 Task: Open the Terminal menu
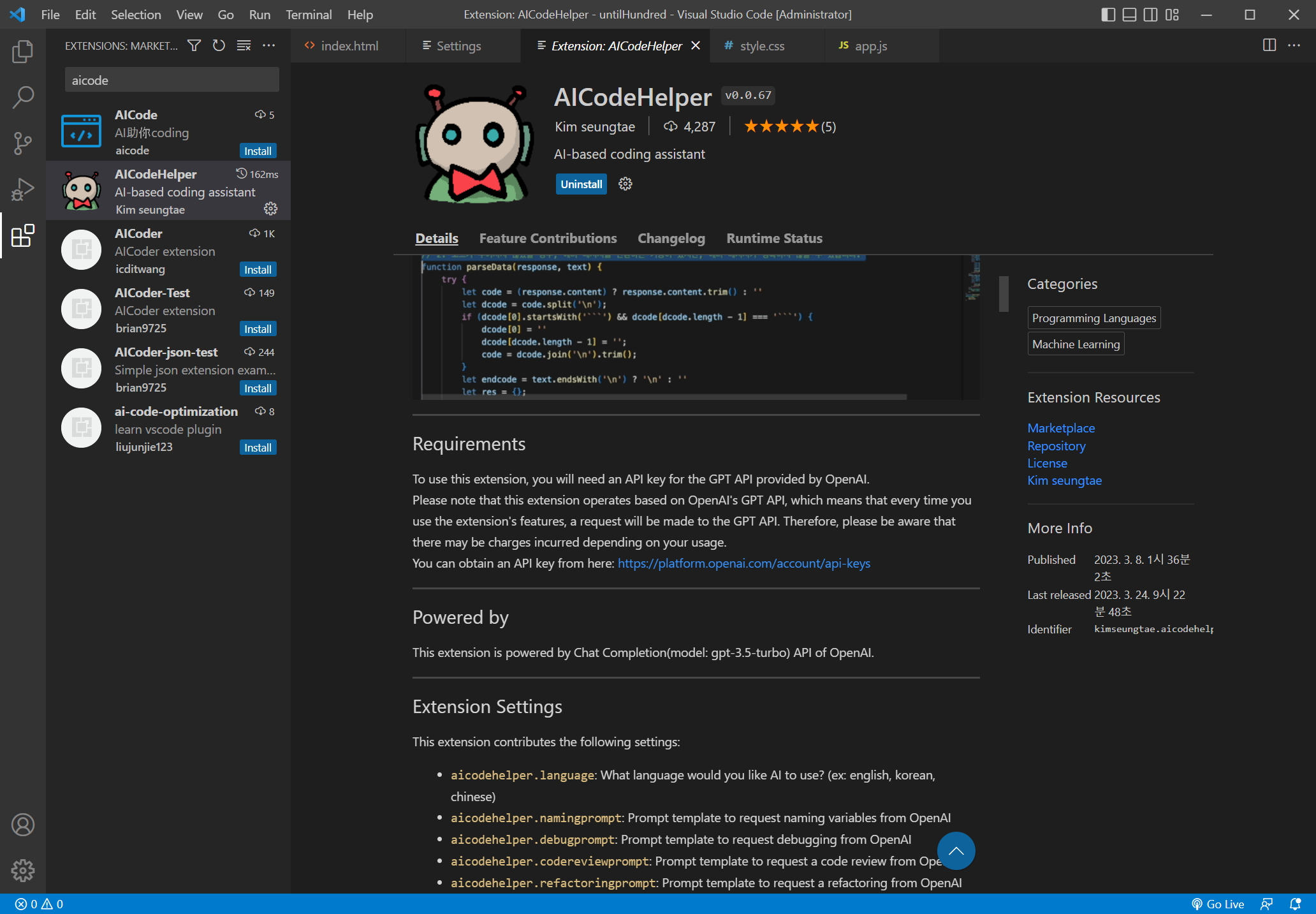[x=309, y=15]
